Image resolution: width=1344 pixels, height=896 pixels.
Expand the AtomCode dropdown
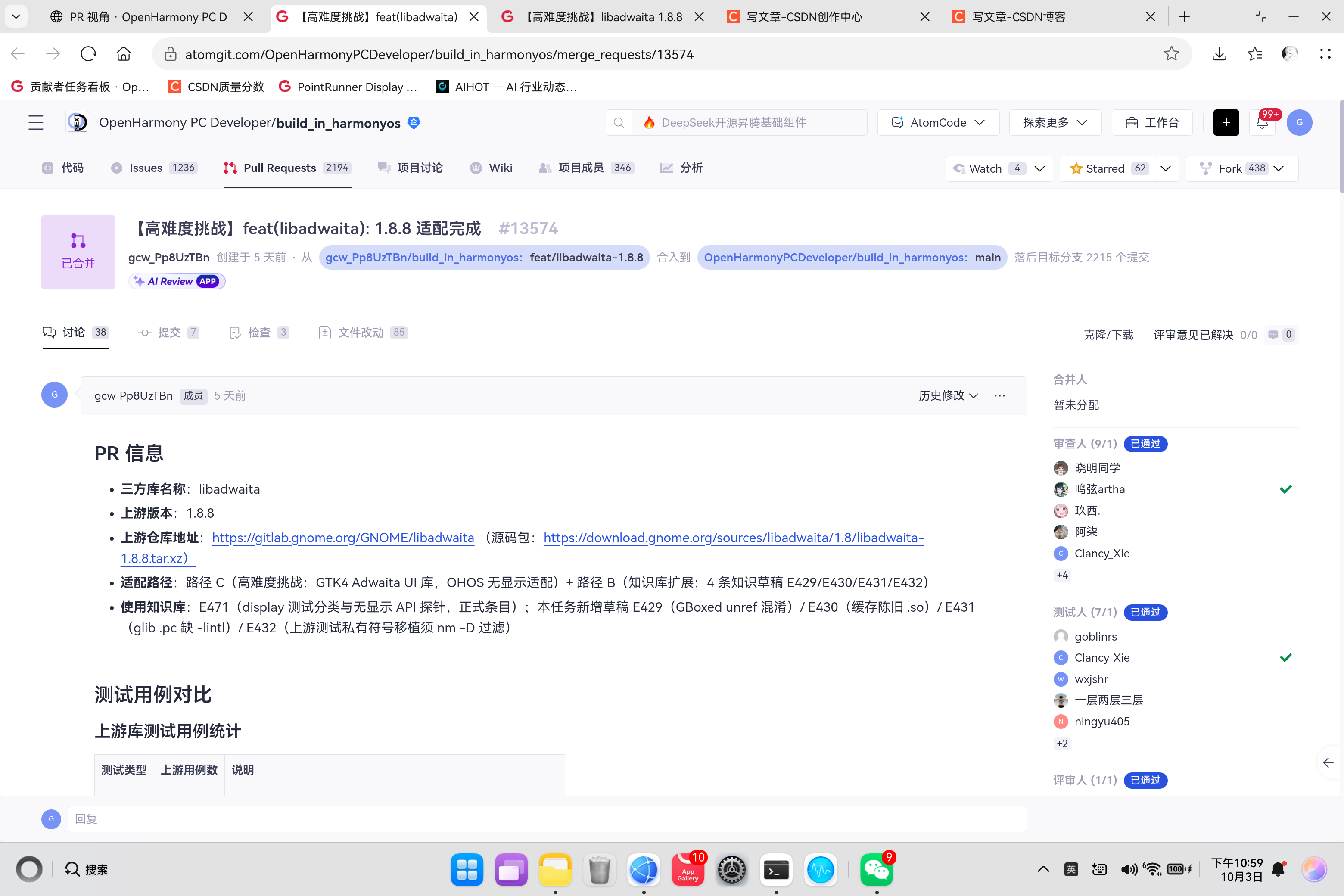coord(938,123)
